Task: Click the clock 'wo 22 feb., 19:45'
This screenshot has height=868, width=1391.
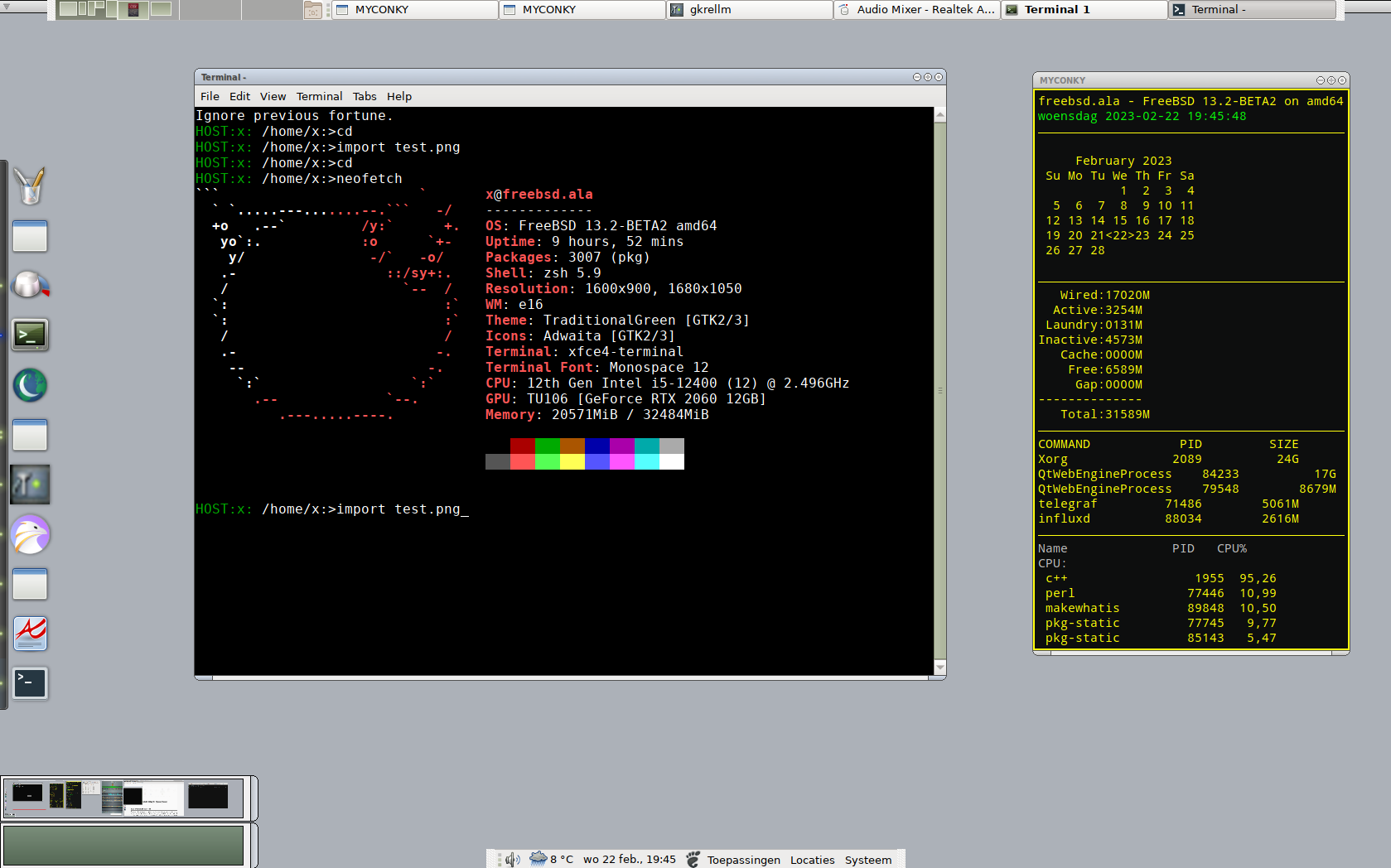Action: 629,859
